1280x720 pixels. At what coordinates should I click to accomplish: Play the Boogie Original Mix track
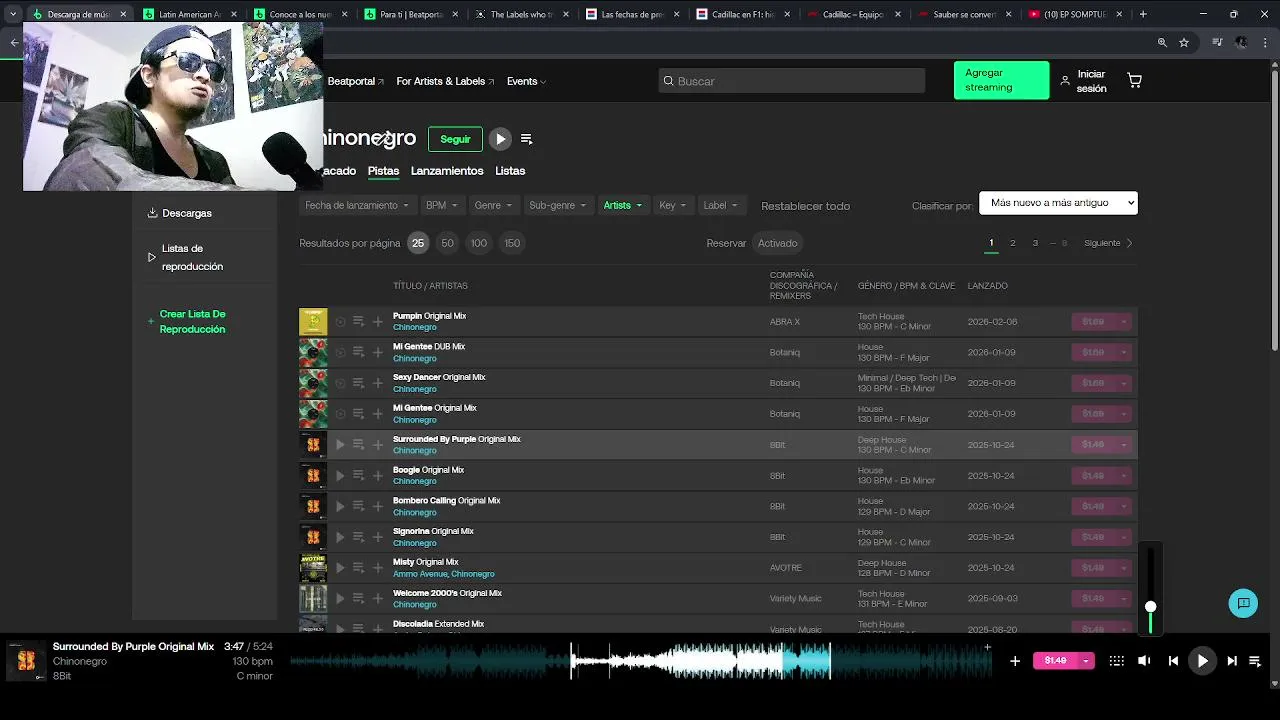pyautogui.click(x=340, y=476)
